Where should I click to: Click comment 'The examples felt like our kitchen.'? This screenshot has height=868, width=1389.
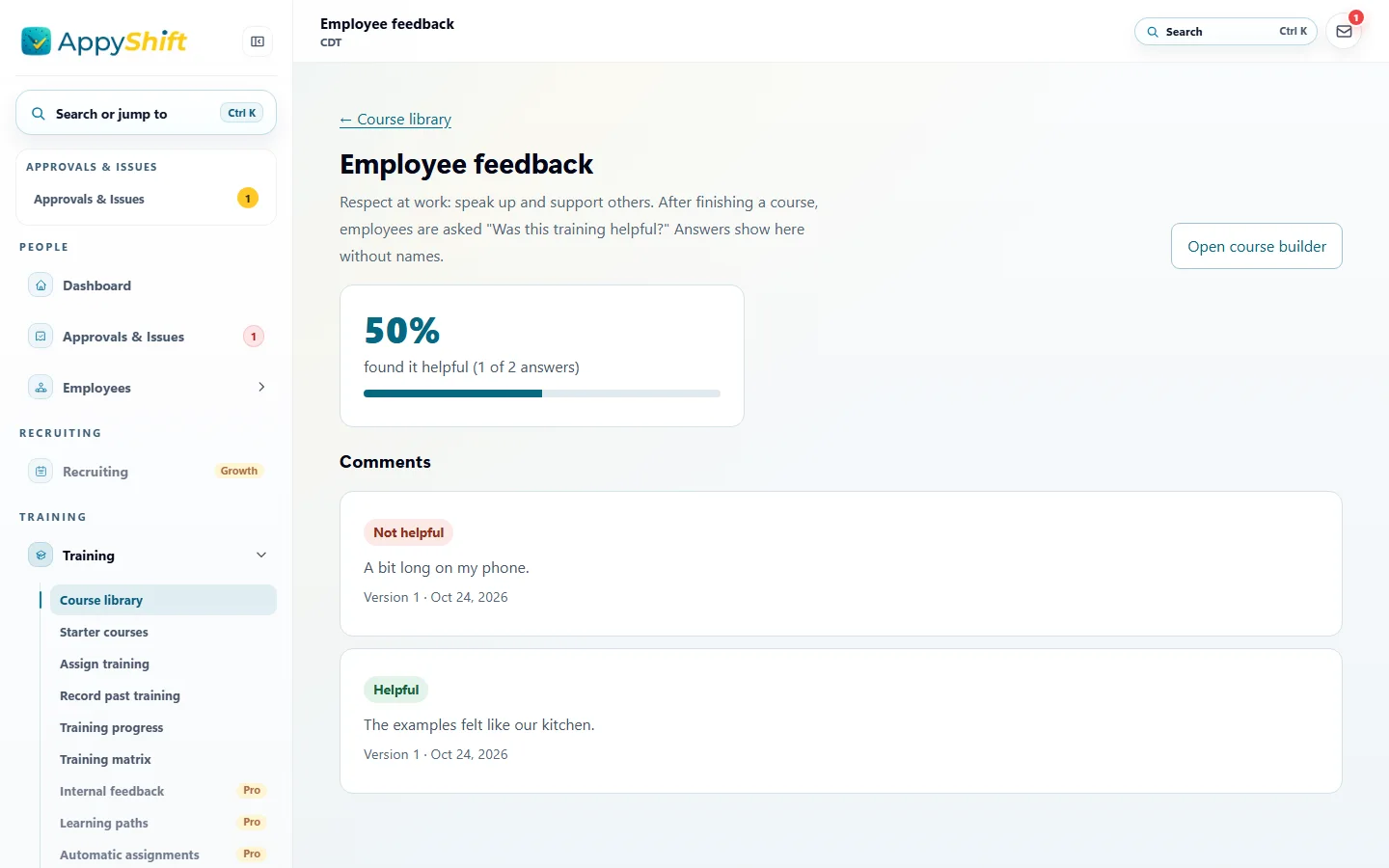(479, 725)
